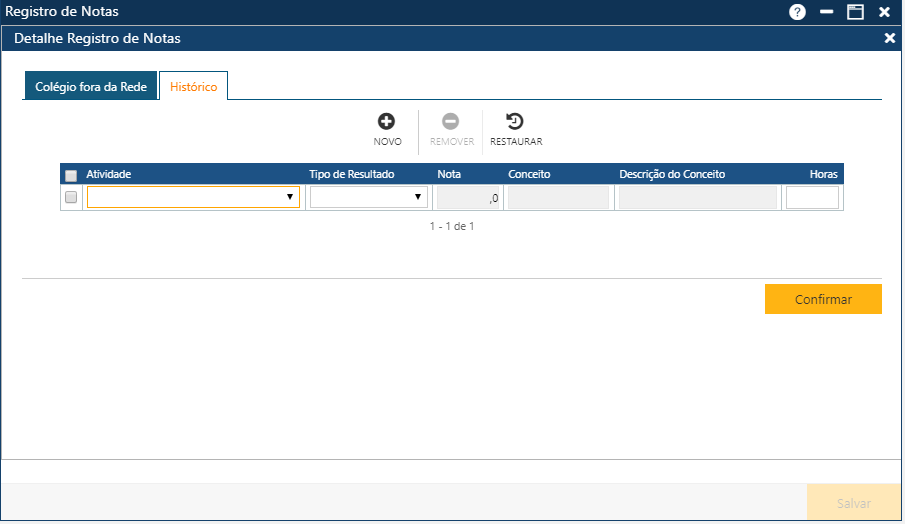Screen dimensions: 905x524
Task: Minimize the Registro de Notas window
Action: [x=826, y=12]
